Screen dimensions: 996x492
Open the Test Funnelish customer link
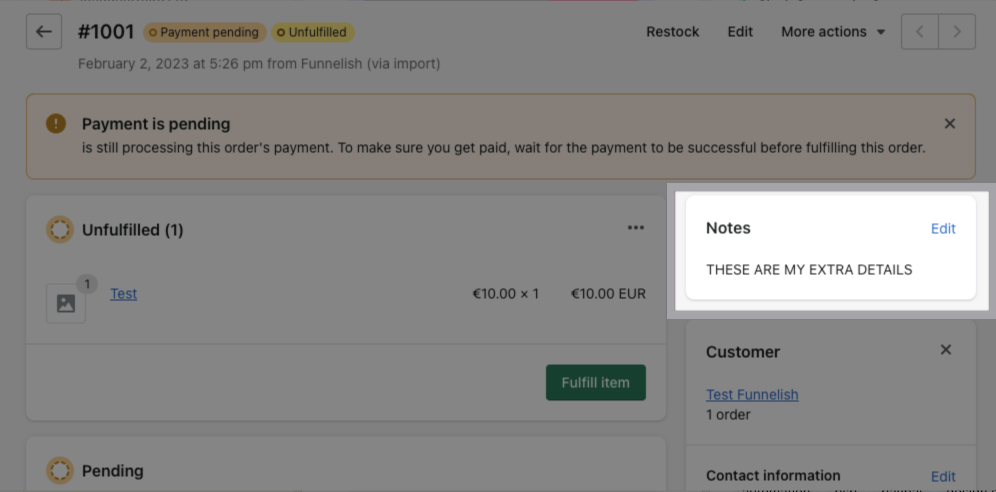[752, 394]
